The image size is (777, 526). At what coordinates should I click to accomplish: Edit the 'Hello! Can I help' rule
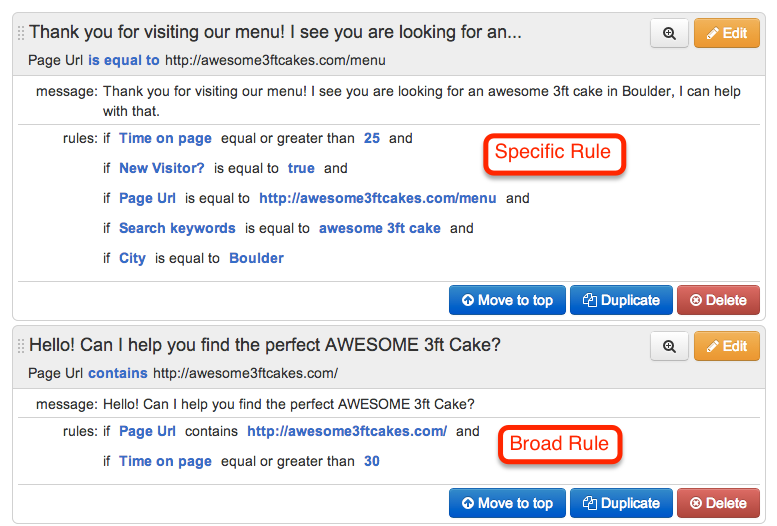(726, 346)
